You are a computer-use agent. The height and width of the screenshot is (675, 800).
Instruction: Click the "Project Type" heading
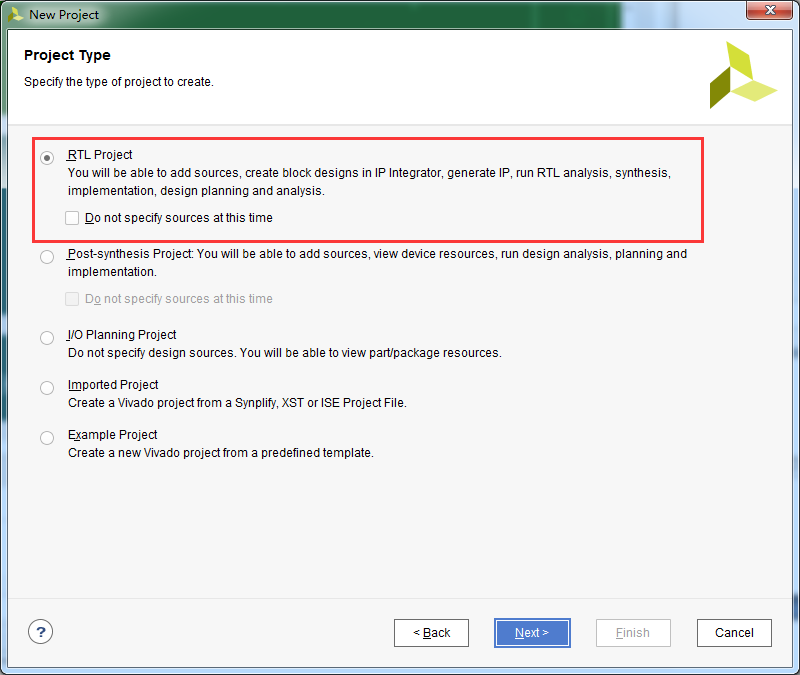coord(67,55)
